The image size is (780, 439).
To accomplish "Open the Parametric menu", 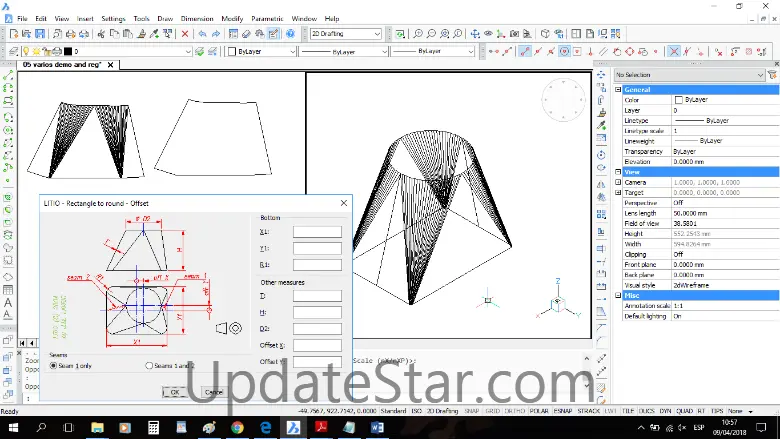I will (267, 18).
